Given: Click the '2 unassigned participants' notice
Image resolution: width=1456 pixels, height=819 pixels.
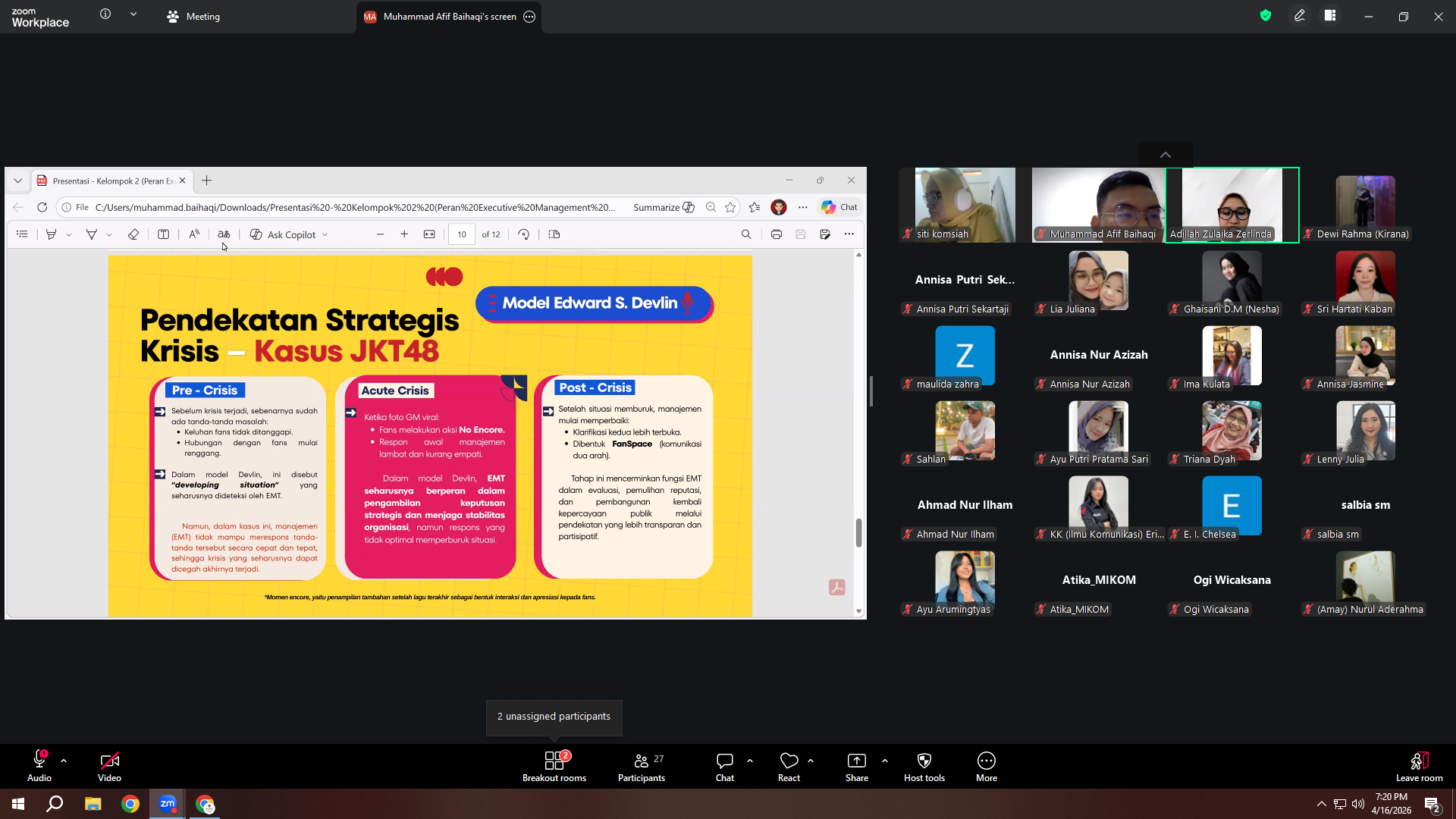Looking at the screenshot, I should point(554,717).
